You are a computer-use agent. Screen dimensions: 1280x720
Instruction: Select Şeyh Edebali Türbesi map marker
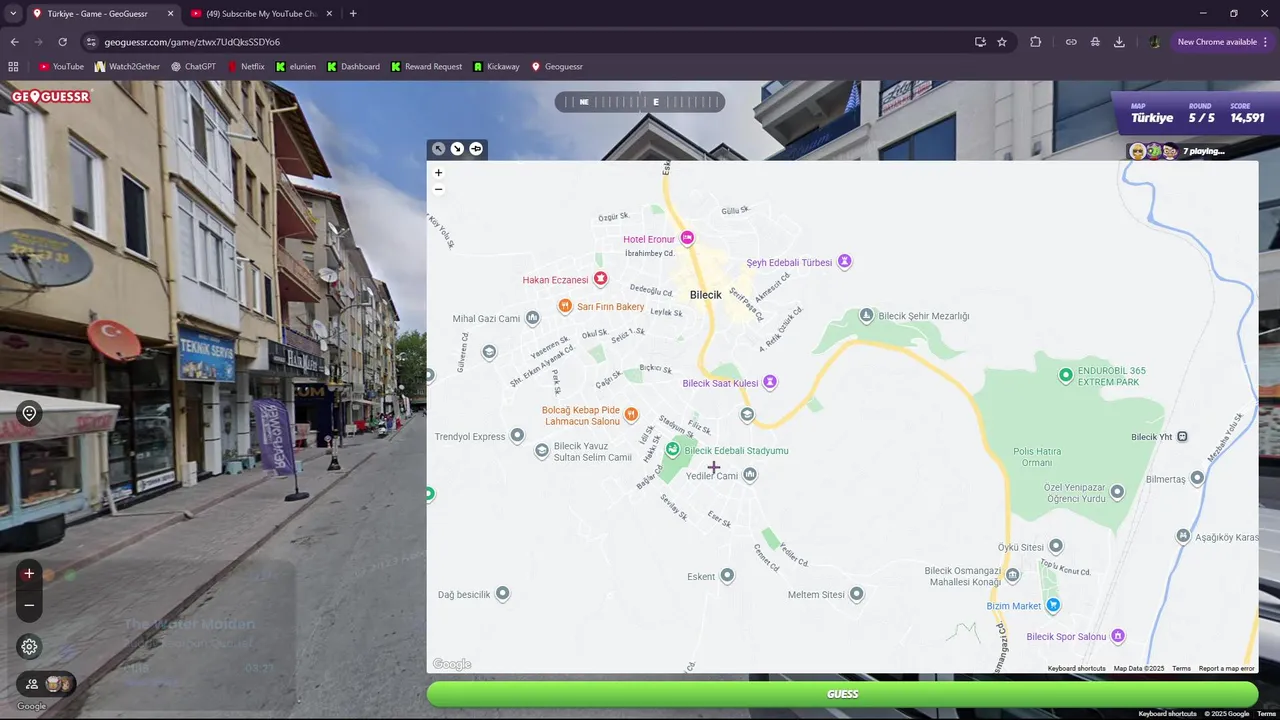coord(844,262)
